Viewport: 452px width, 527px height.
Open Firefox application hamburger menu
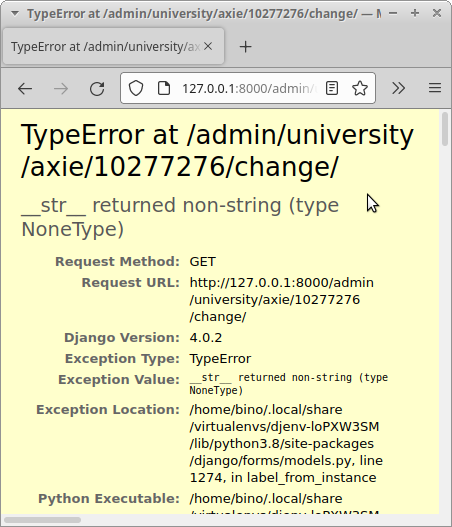435,88
